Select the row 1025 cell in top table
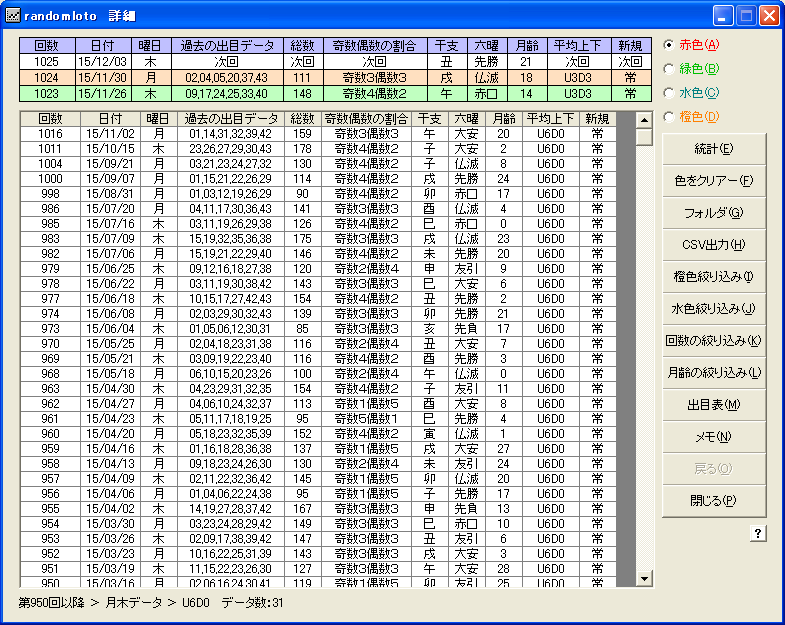785x625 pixels. [x=47, y=62]
